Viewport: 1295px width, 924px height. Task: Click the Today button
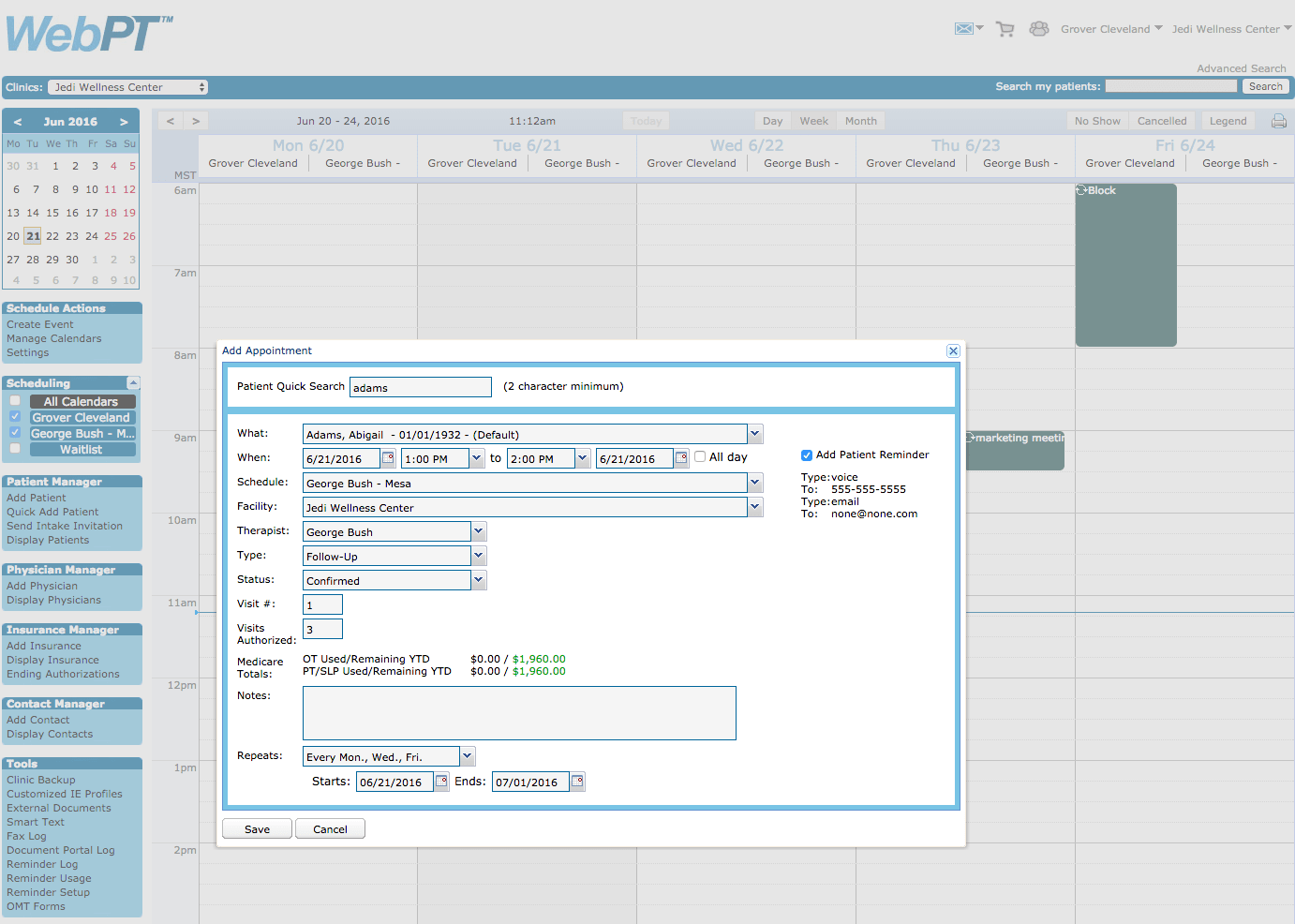[646, 121]
